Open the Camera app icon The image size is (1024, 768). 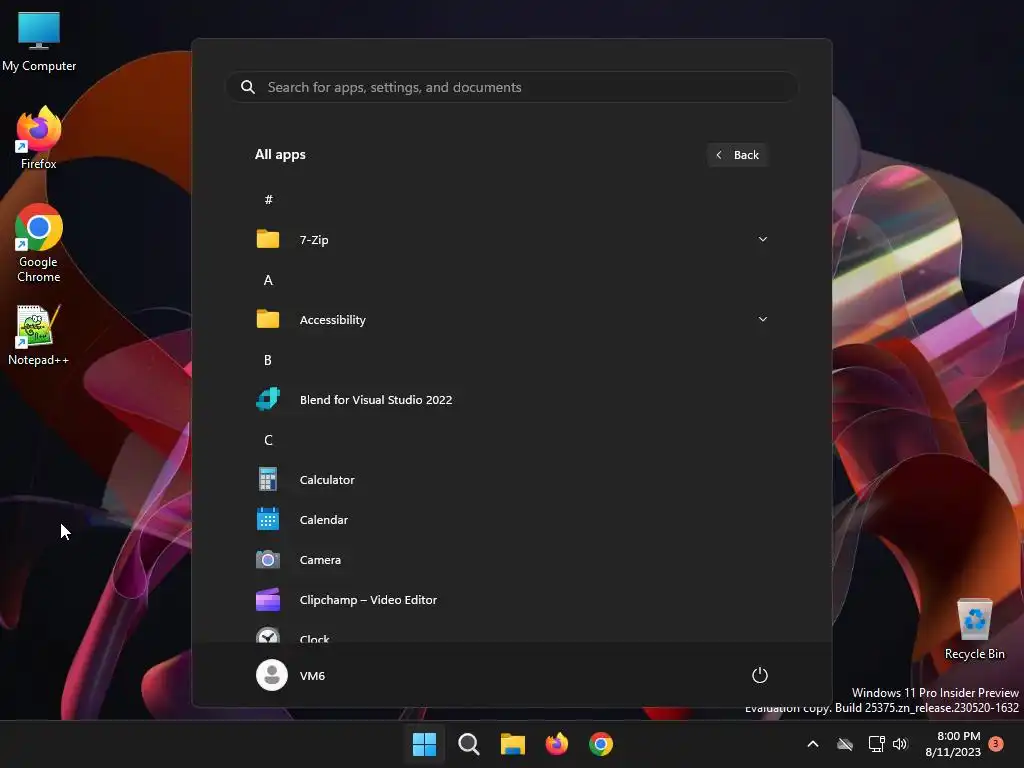coord(268,560)
